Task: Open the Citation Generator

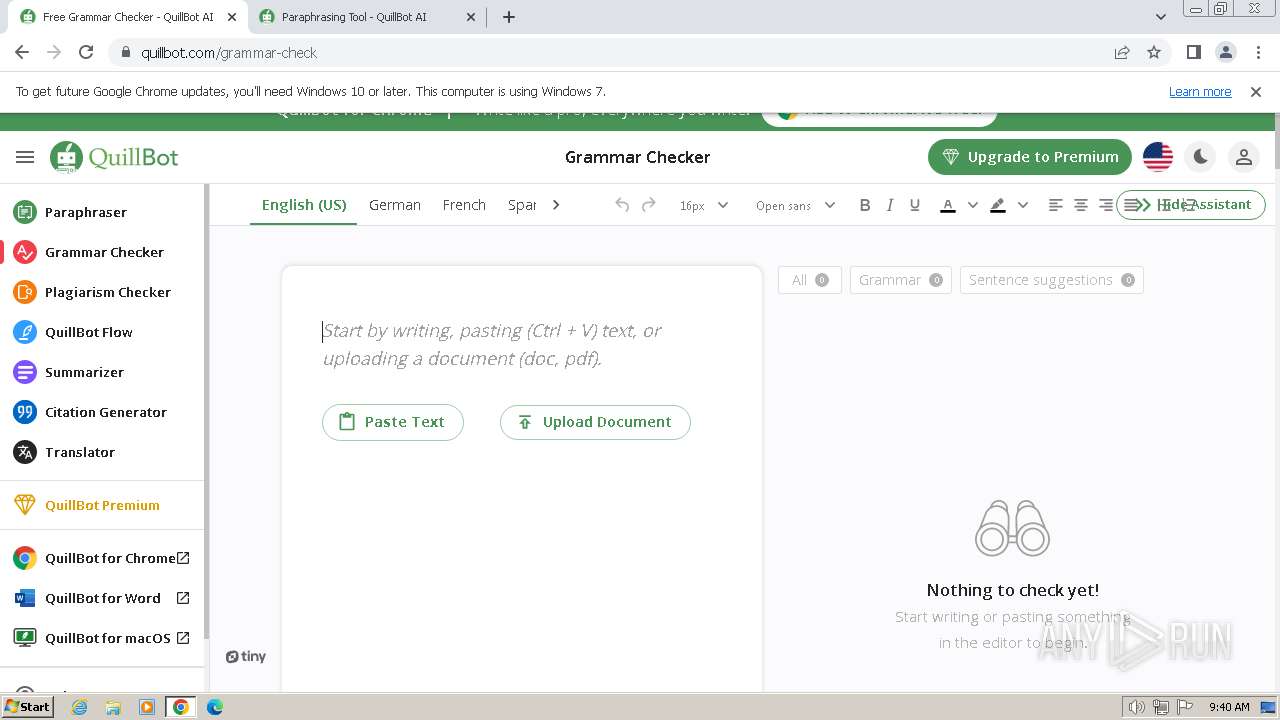Action: pyautogui.click(x=90, y=412)
